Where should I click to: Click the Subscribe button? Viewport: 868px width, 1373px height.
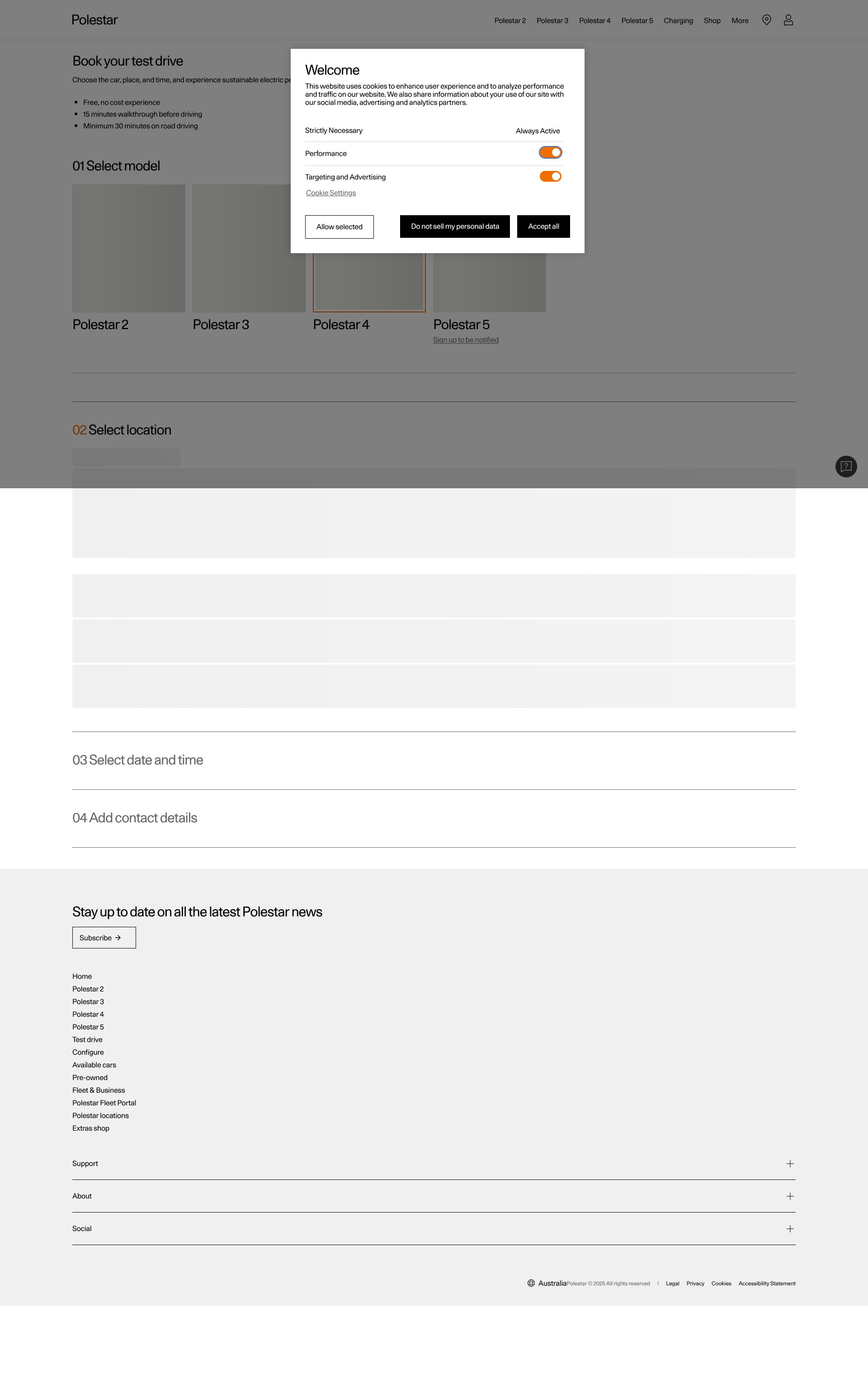(104, 937)
